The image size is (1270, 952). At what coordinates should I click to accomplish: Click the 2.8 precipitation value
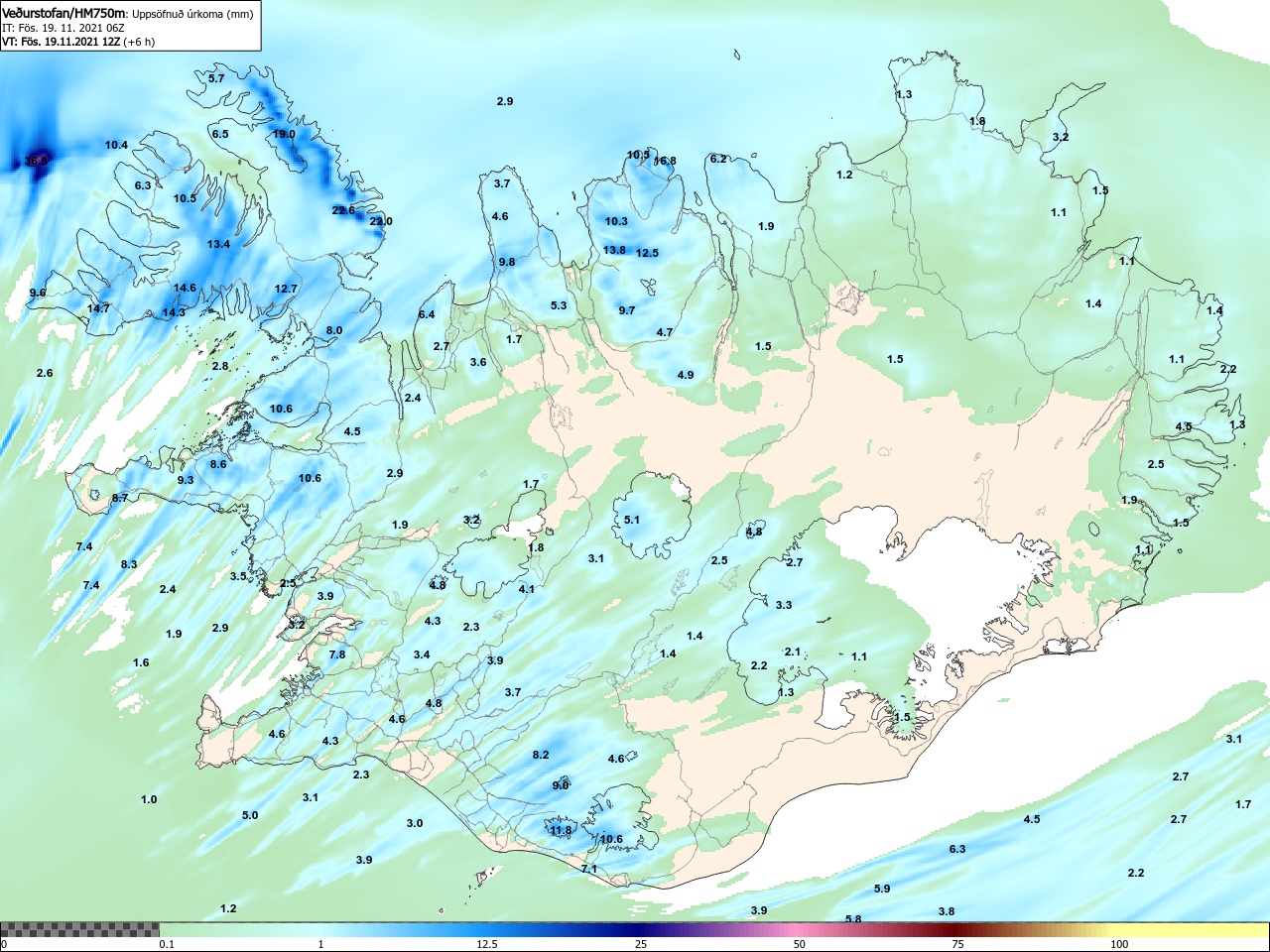(x=220, y=366)
